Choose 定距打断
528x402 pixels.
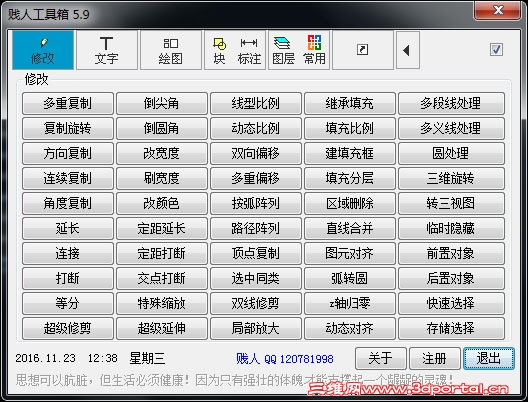coord(162,254)
